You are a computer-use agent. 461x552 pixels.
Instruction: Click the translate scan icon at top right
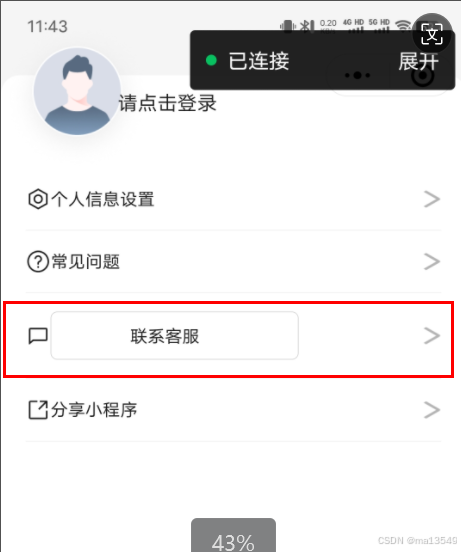432,34
